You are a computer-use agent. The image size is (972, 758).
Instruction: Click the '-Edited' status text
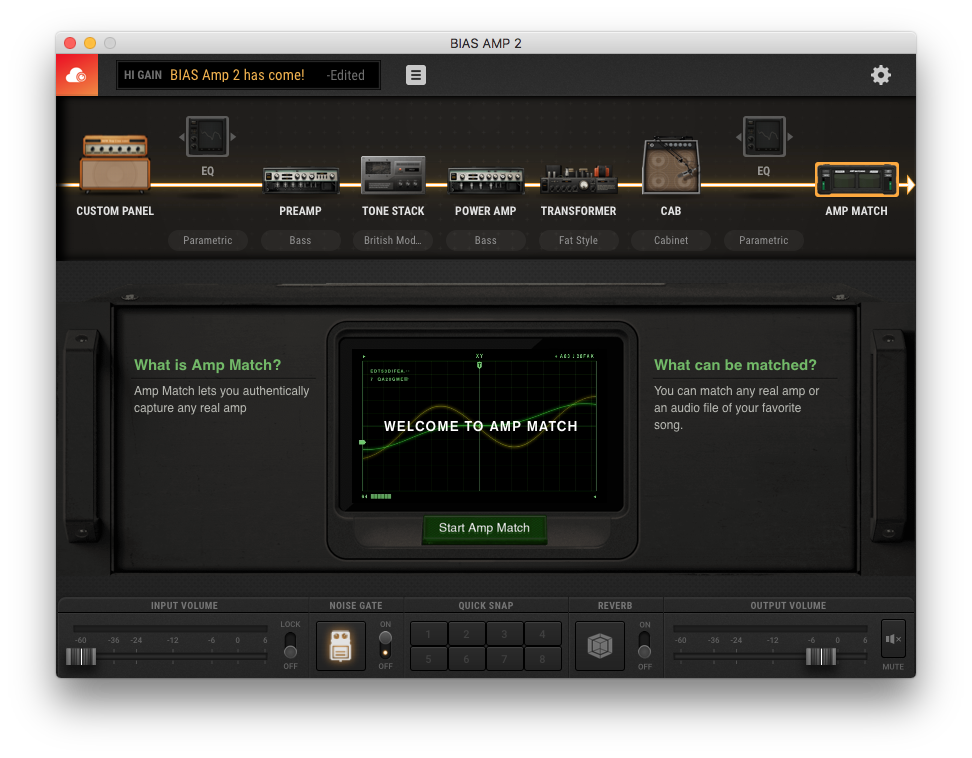[x=345, y=75]
